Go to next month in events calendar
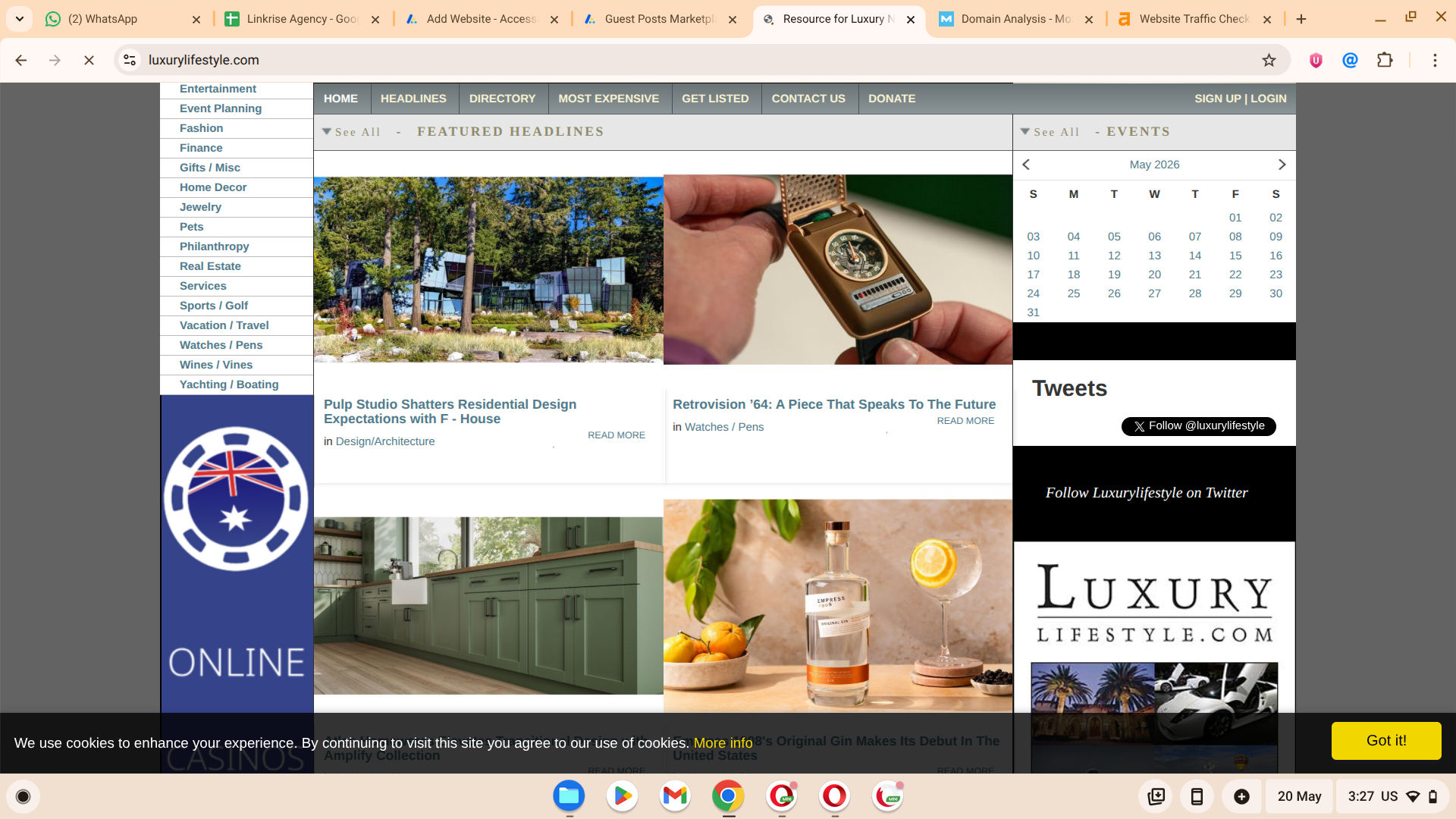The image size is (1456, 819). tap(1282, 165)
